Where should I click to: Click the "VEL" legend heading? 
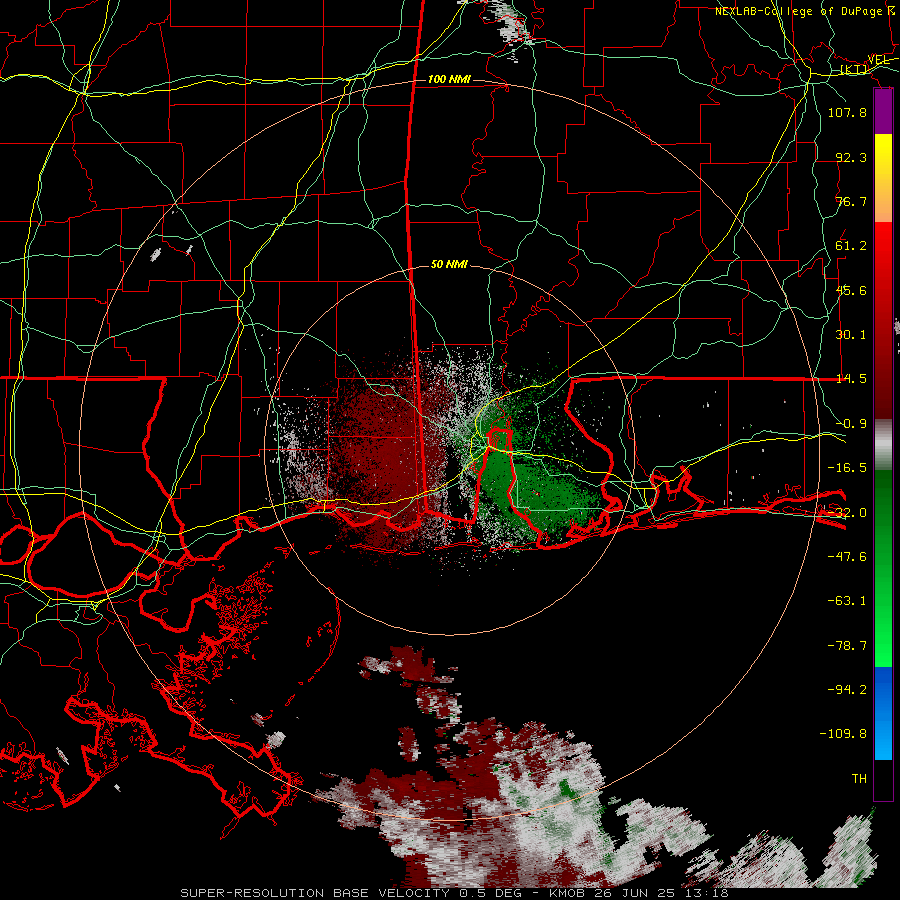click(x=879, y=60)
